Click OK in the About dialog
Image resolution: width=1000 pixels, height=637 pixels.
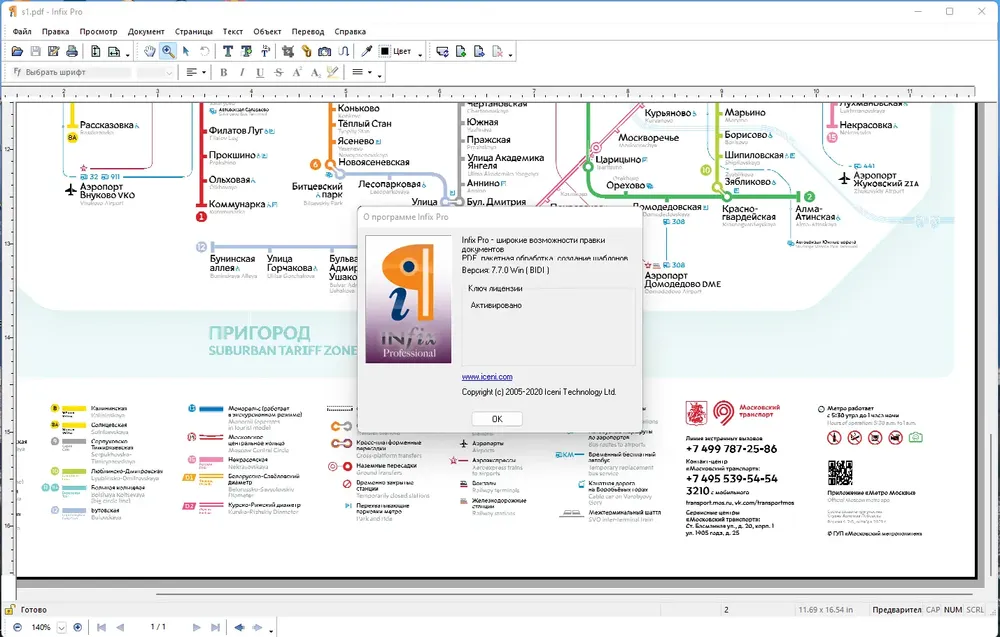[497, 419]
